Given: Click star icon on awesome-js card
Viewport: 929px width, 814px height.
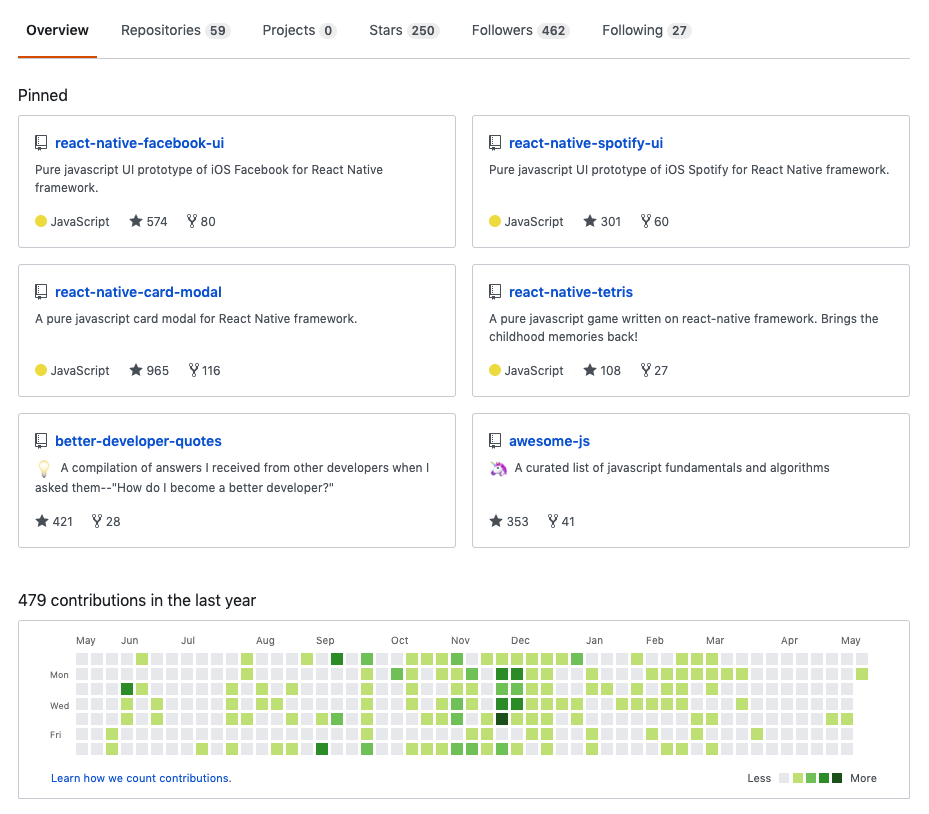Looking at the screenshot, I should 496,521.
